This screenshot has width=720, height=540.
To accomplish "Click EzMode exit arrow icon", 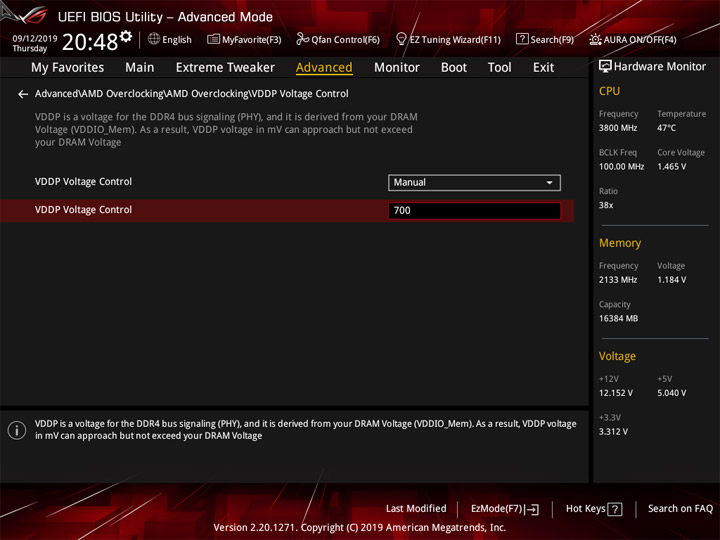I will tap(533, 509).
